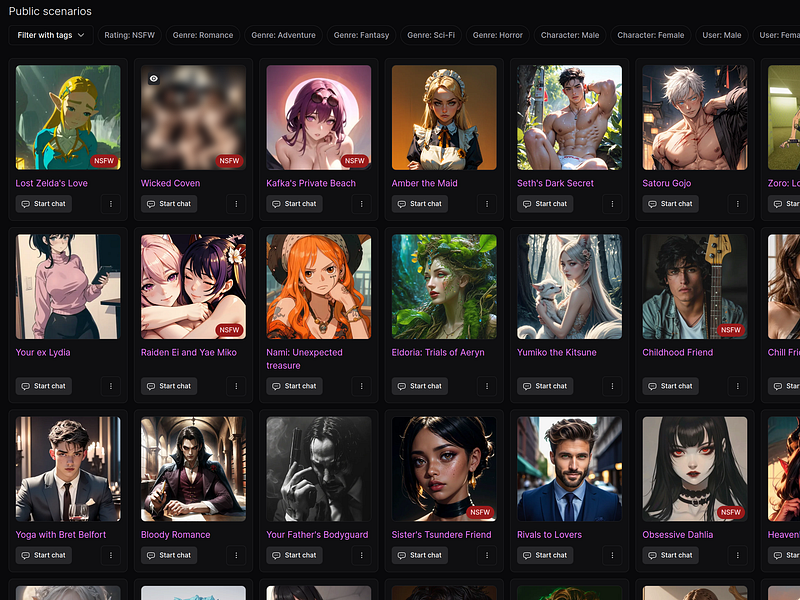Viewport: 800px width, 600px height.
Task: Open the Kafka's Private Beach title link
Action: [x=311, y=183]
